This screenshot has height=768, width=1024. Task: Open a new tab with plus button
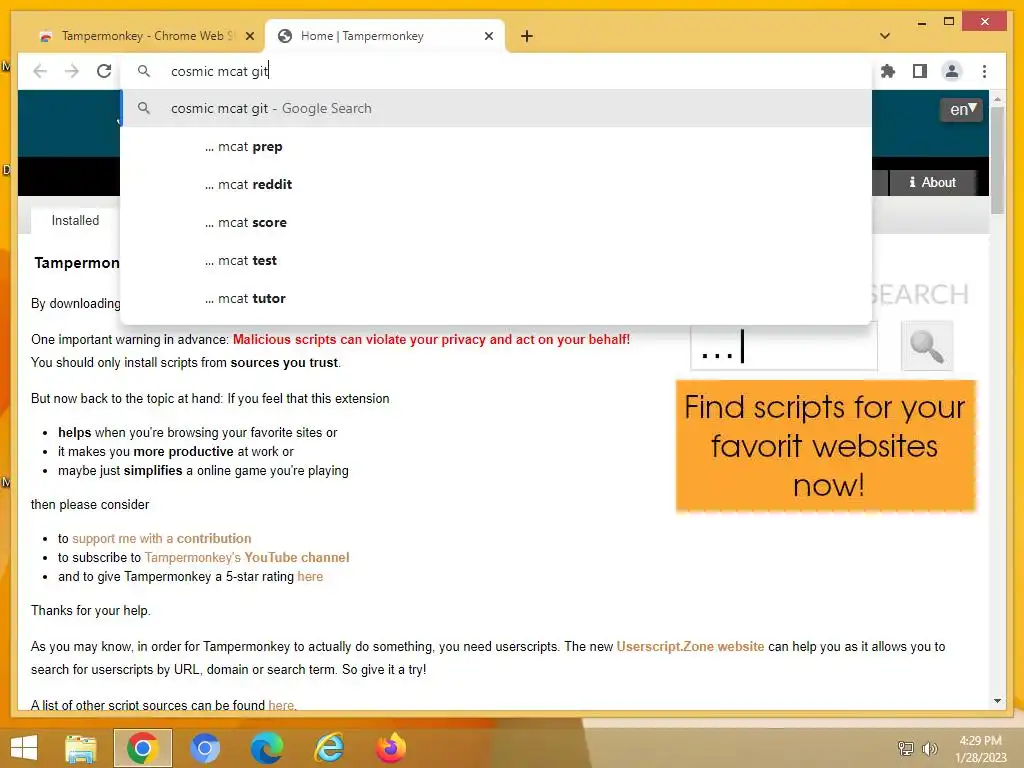527,36
